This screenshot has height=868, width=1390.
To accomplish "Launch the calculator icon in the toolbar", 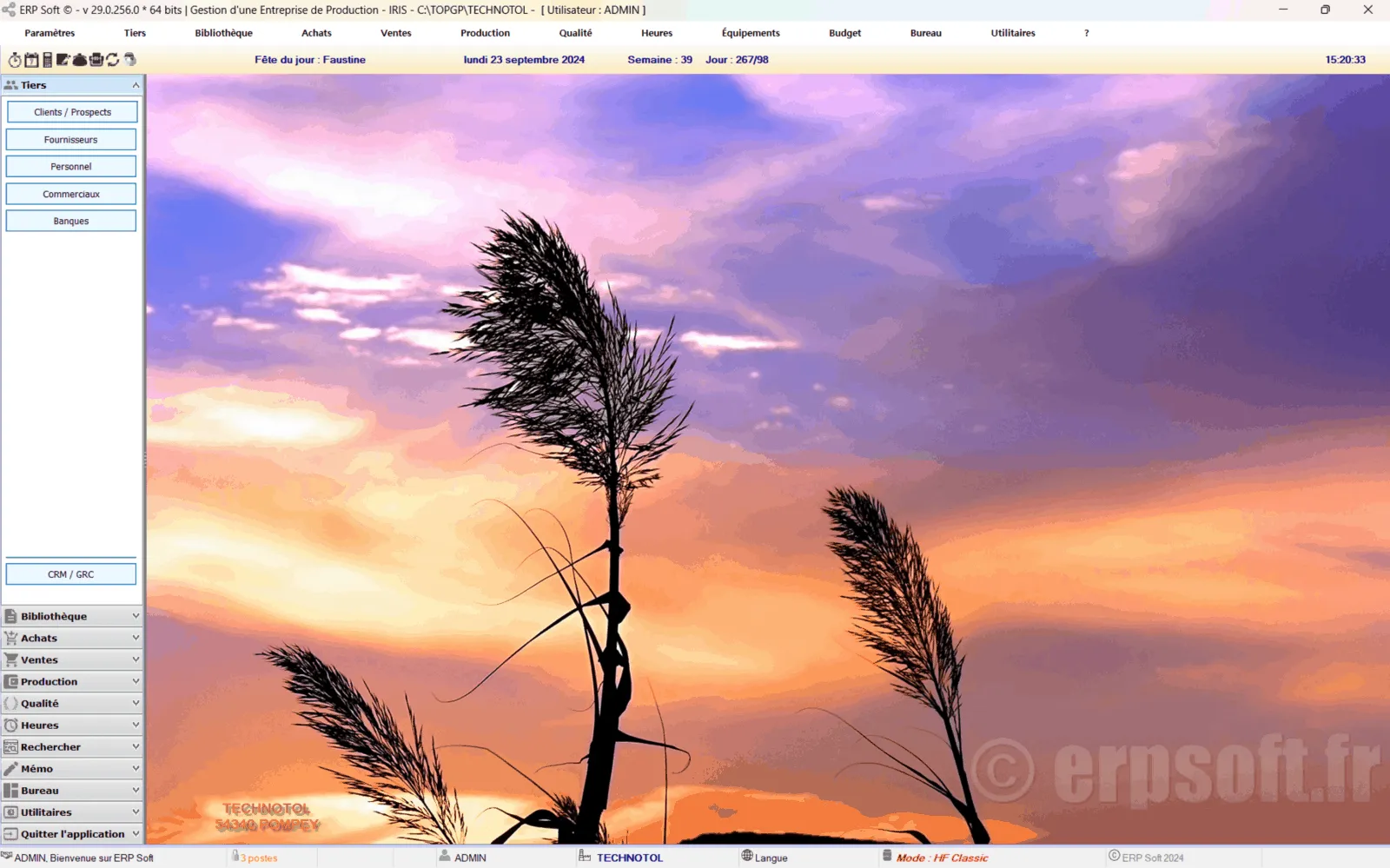I will pos(47,60).
